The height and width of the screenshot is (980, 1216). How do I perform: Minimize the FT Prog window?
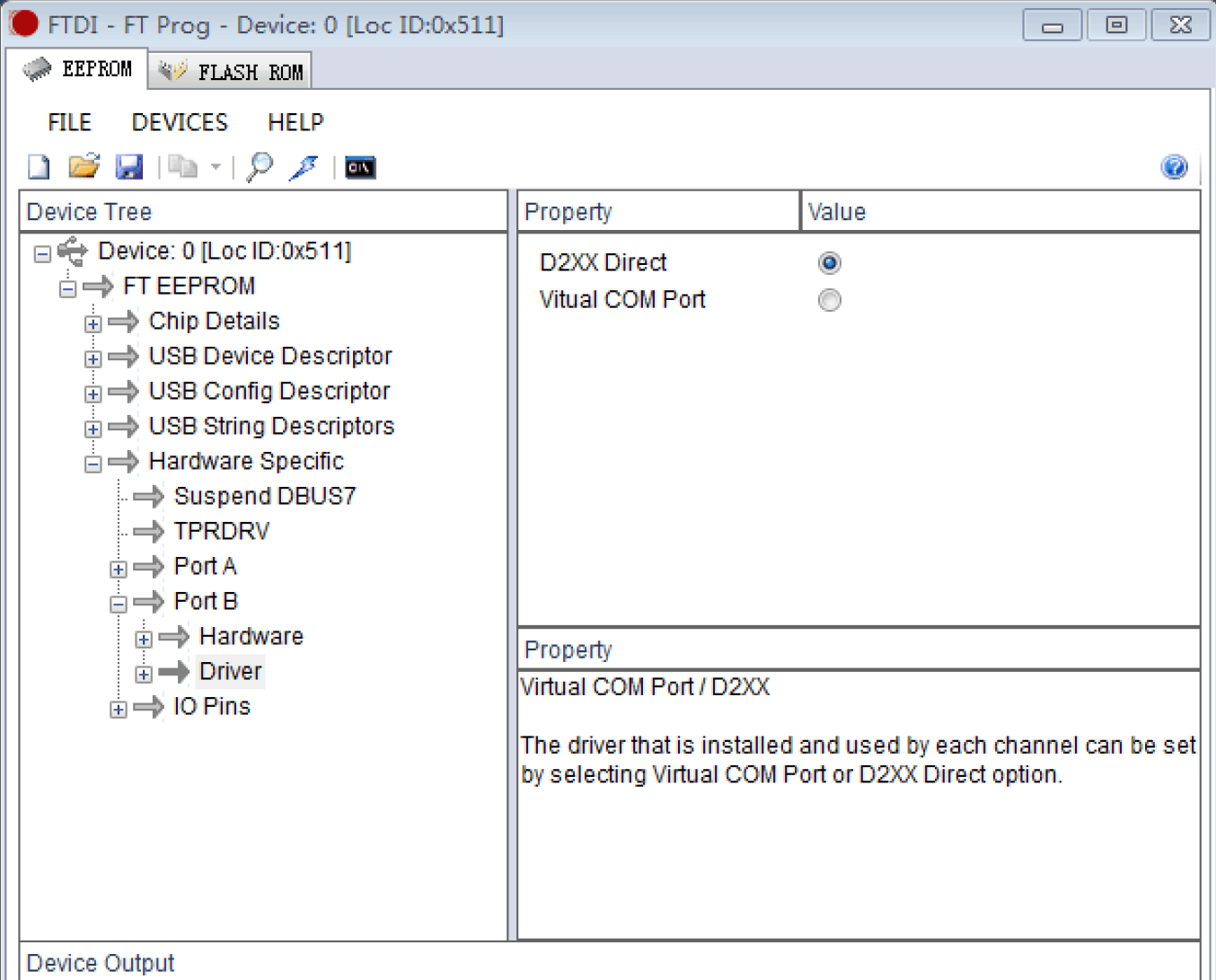(x=1052, y=25)
